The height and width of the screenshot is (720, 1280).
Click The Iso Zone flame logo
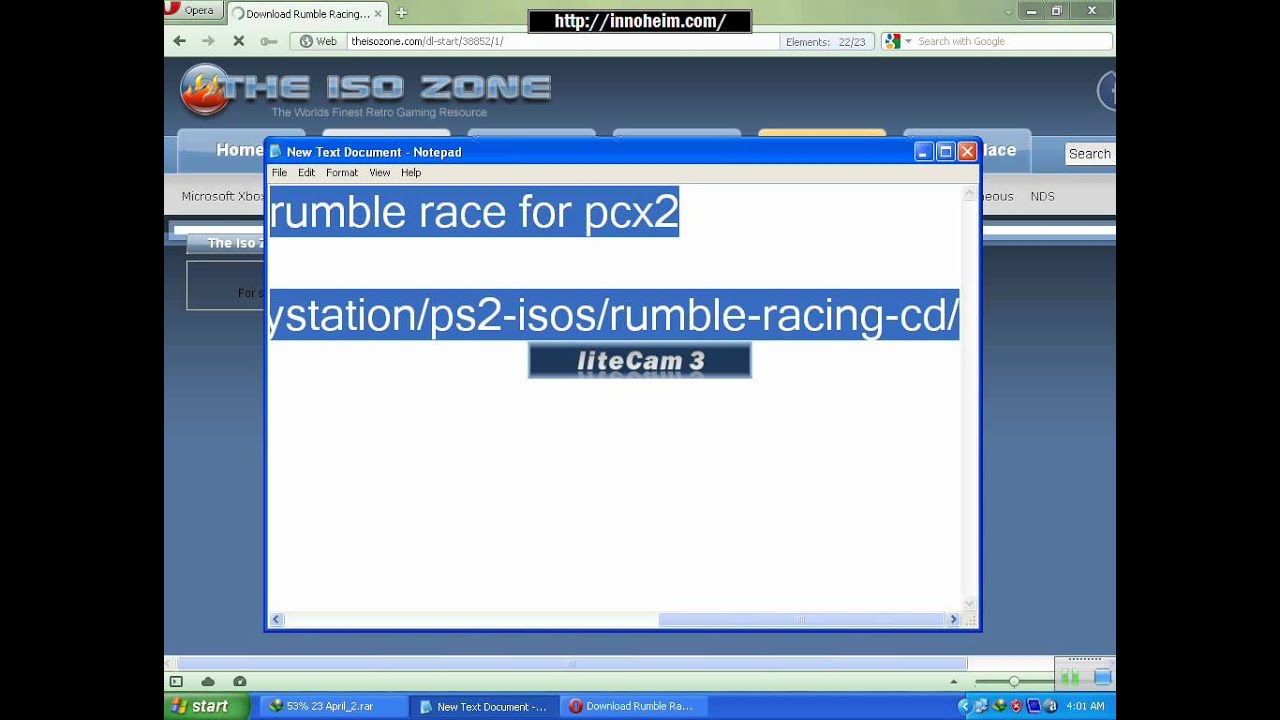204,90
